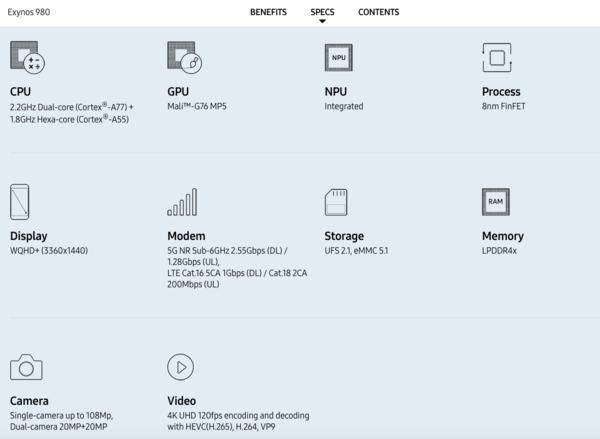Image resolution: width=600 pixels, height=439 pixels.
Task: Click the 8nm FinFET text
Action: pyautogui.click(x=503, y=106)
